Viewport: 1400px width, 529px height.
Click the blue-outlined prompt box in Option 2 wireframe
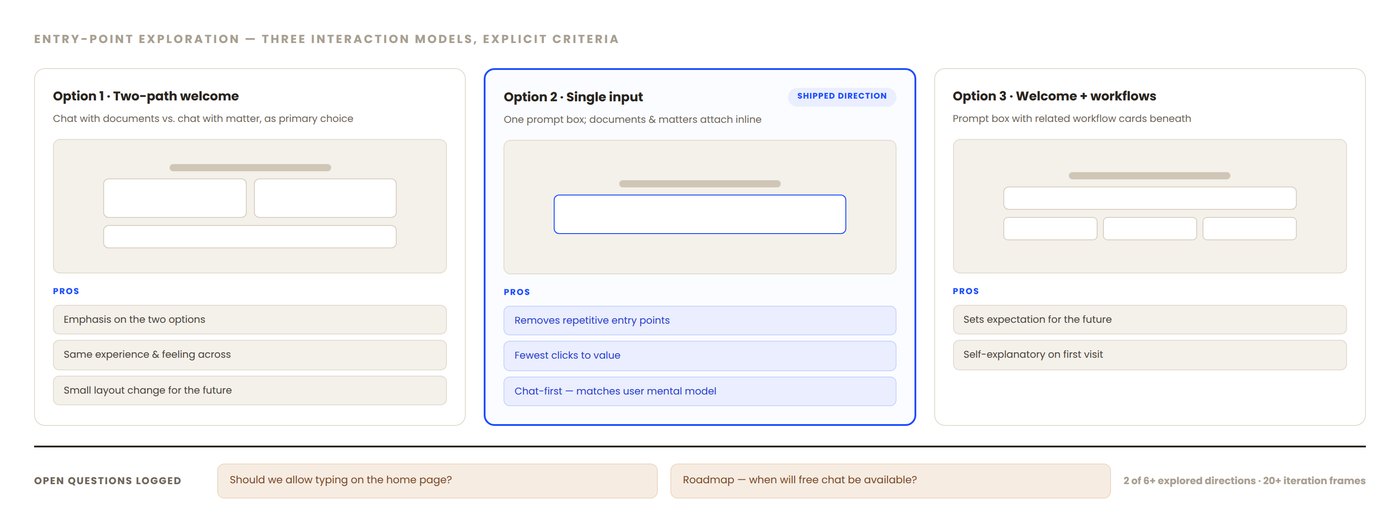[700, 214]
